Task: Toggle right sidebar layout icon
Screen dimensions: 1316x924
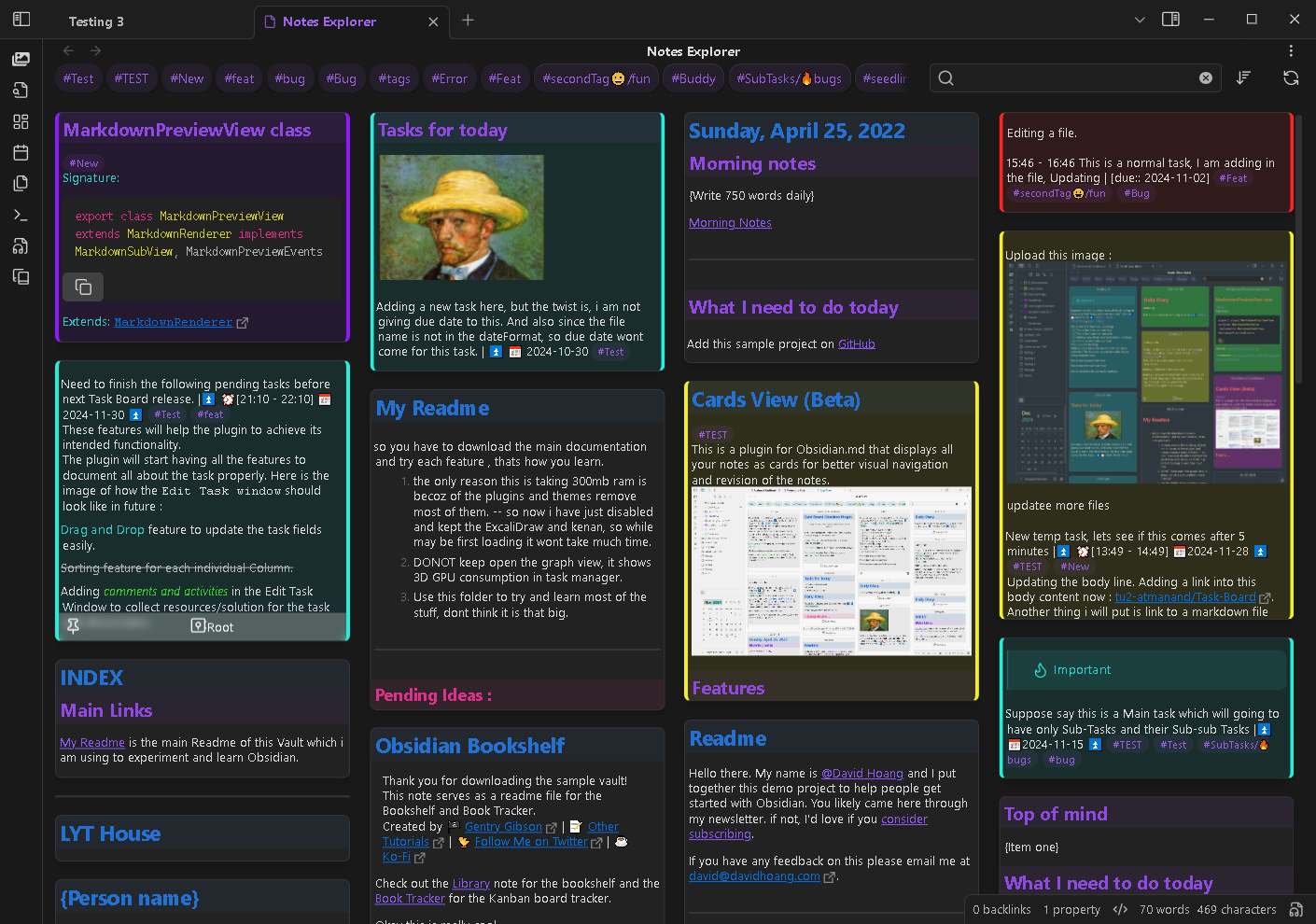Action: coord(1170,19)
